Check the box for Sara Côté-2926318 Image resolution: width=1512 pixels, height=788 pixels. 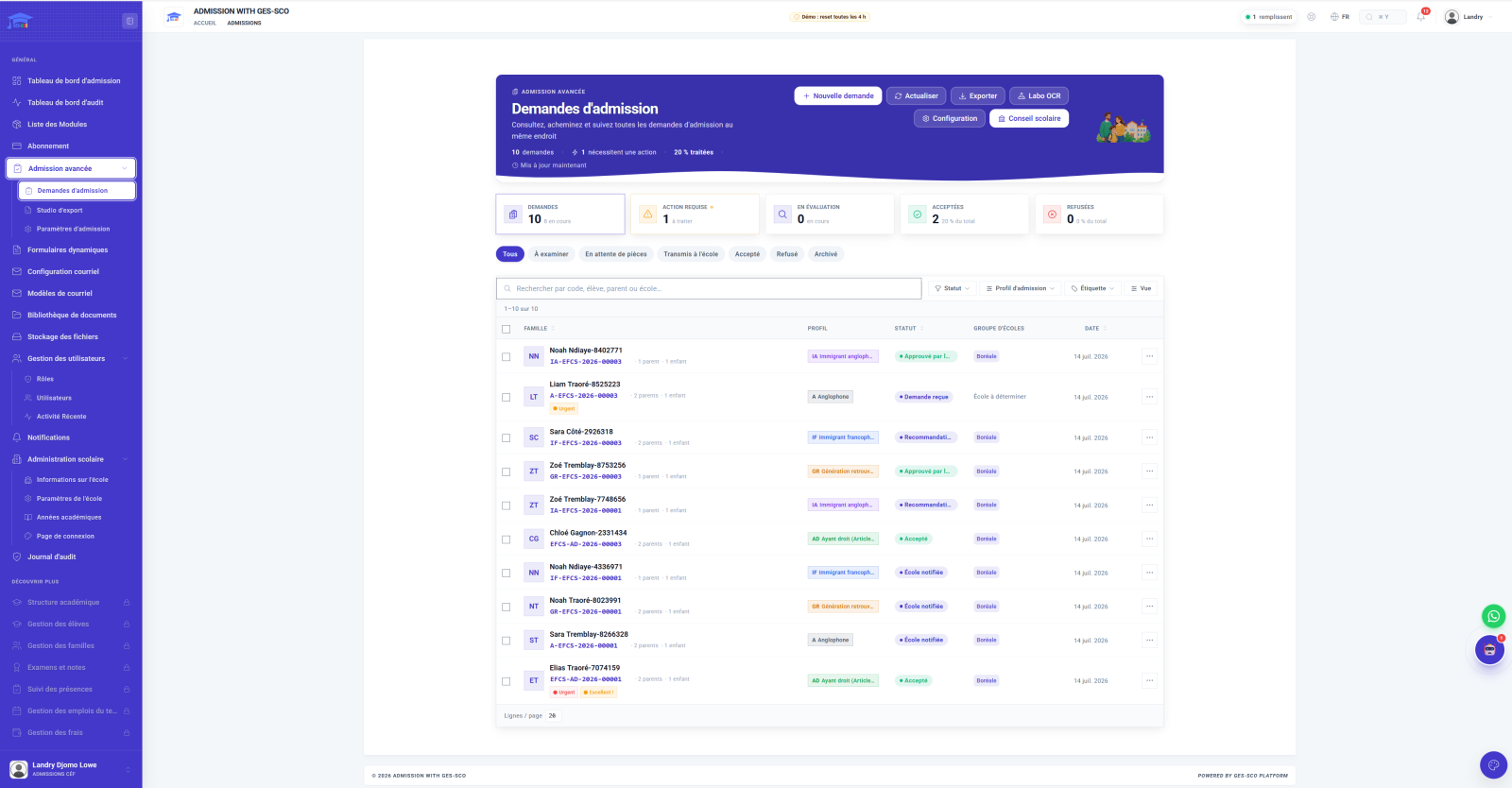tap(506, 438)
